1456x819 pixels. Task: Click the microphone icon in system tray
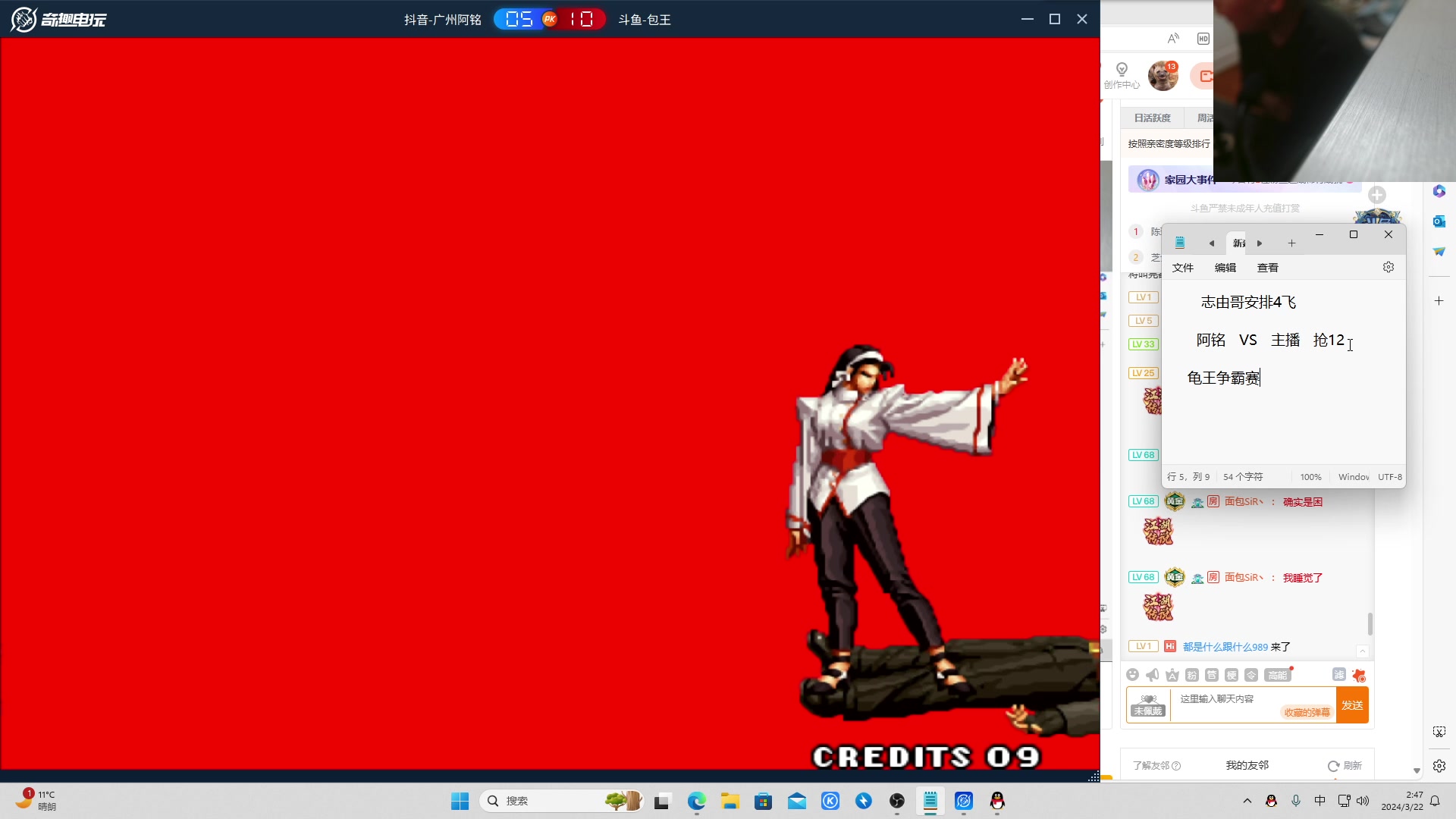click(1296, 801)
